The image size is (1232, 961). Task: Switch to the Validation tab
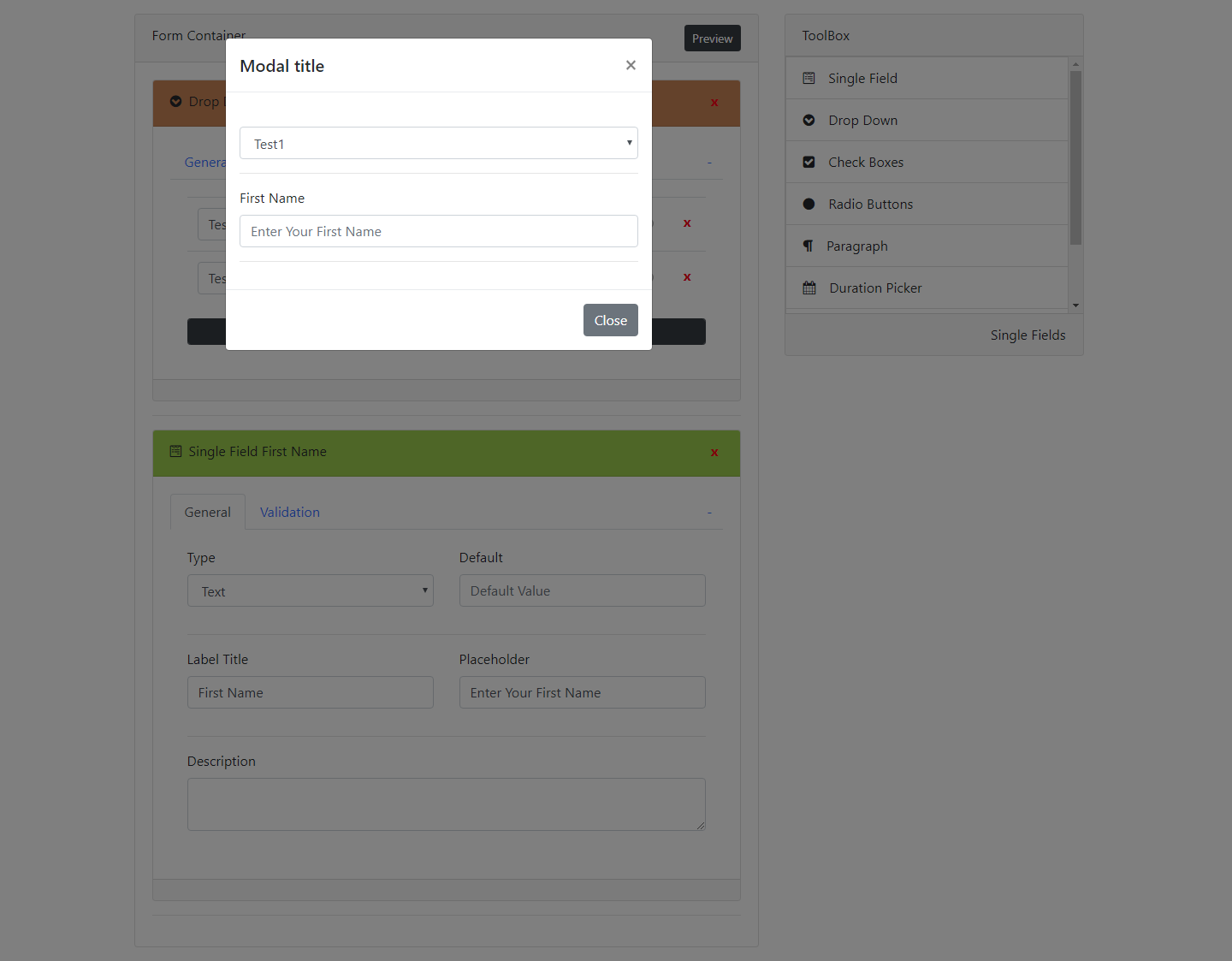290,512
